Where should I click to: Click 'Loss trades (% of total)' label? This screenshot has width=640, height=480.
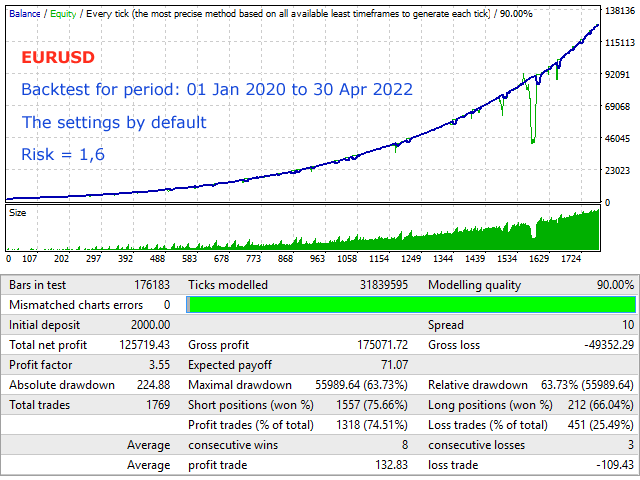[x=488, y=425]
